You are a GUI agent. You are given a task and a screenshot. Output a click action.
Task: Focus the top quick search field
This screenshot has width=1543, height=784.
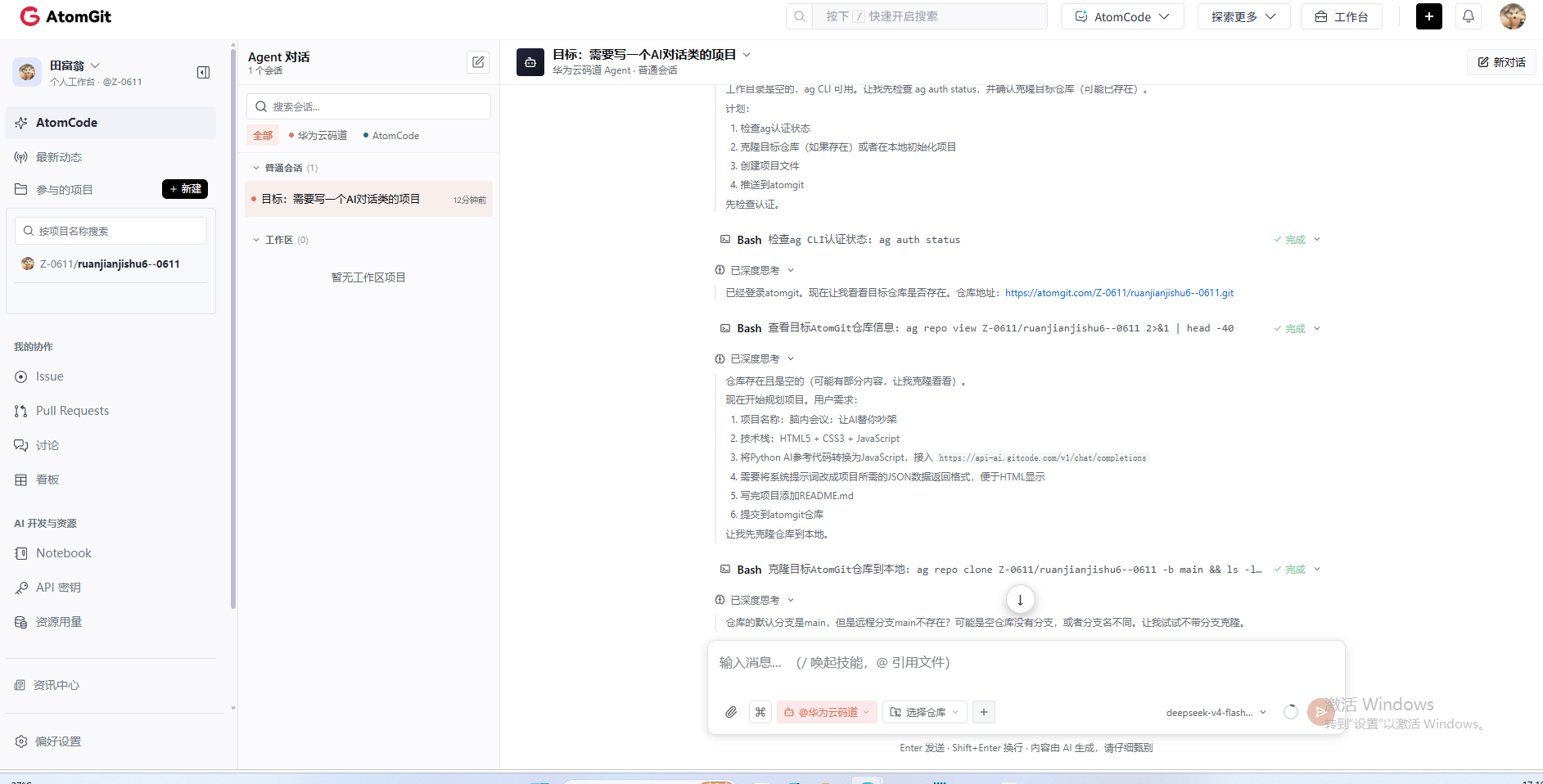[x=929, y=16]
